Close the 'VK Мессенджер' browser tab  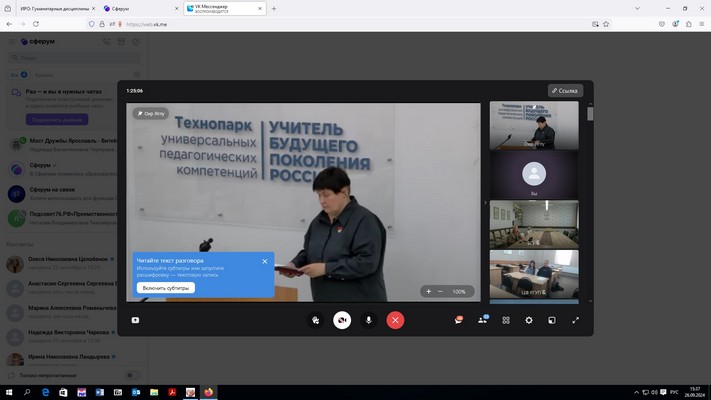(260, 9)
